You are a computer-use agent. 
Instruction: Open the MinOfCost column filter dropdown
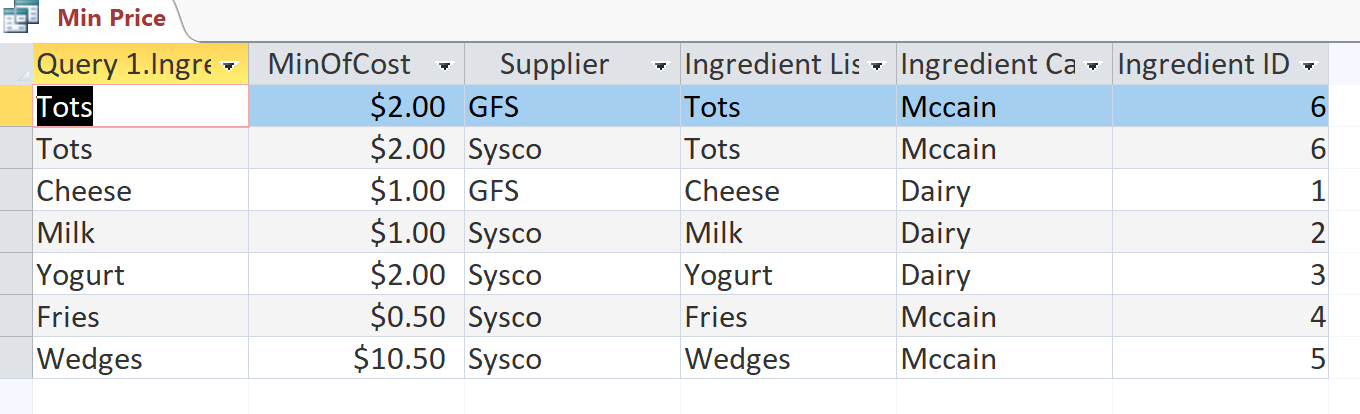point(445,66)
